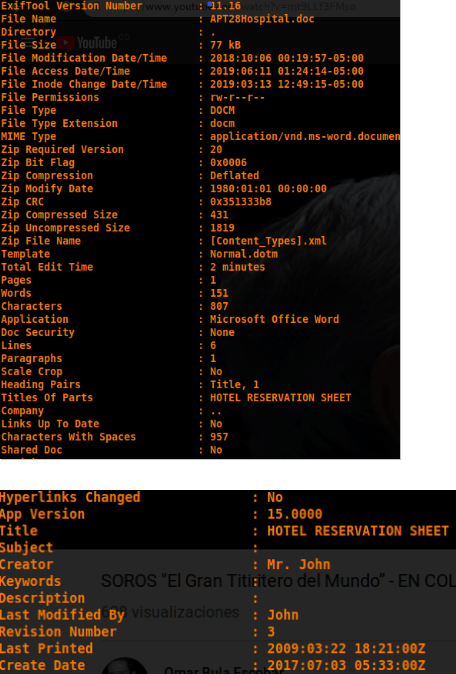Select the File Type value DOCM
Image resolution: width=456 pixels, height=674 pixels.
tap(222, 110)
